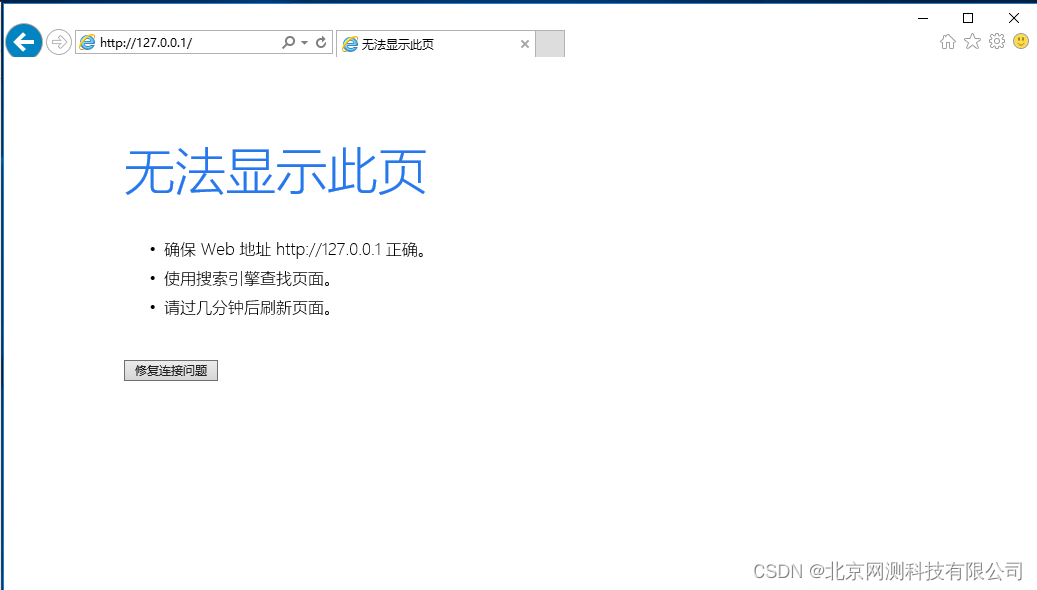Click the Refresh icon in the address bar

[x=320, y=43]
